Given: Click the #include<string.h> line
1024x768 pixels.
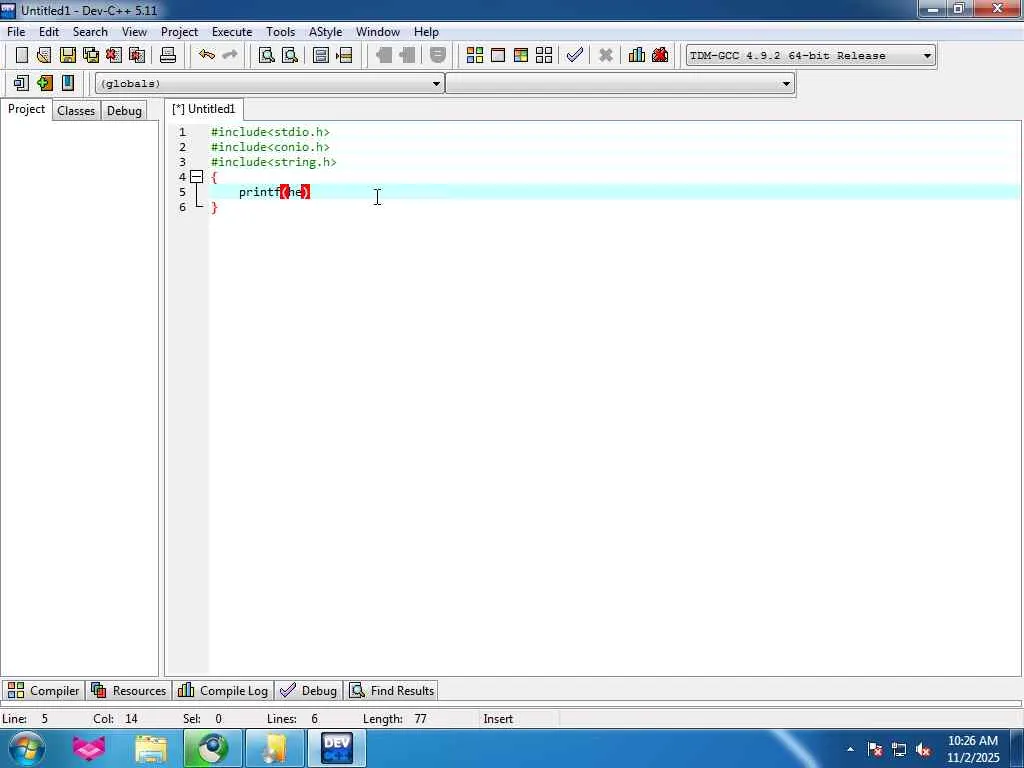Looking at the screenshot, I should coord(274,162).
